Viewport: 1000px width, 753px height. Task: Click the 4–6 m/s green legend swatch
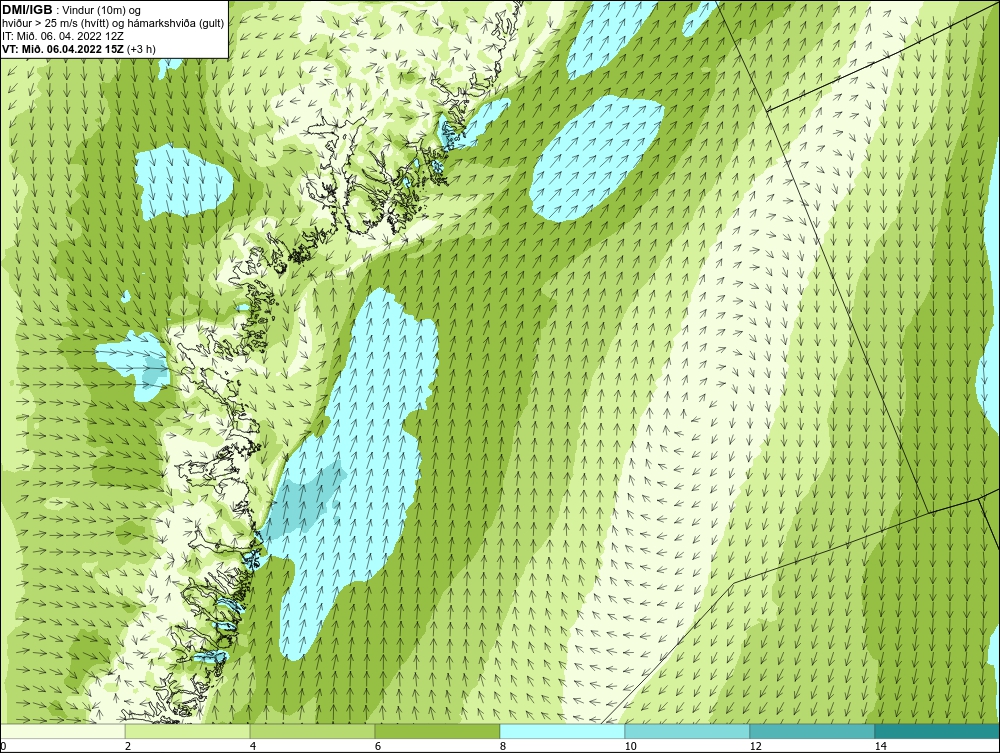pos(312,731)
